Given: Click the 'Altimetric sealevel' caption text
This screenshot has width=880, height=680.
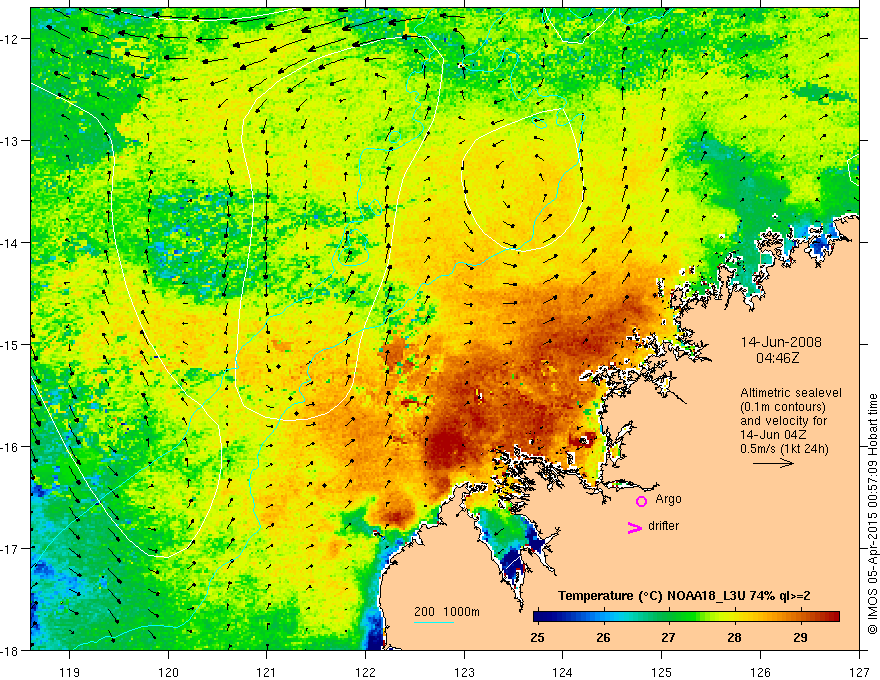Looking at the screenshot, I should [791, 393].
